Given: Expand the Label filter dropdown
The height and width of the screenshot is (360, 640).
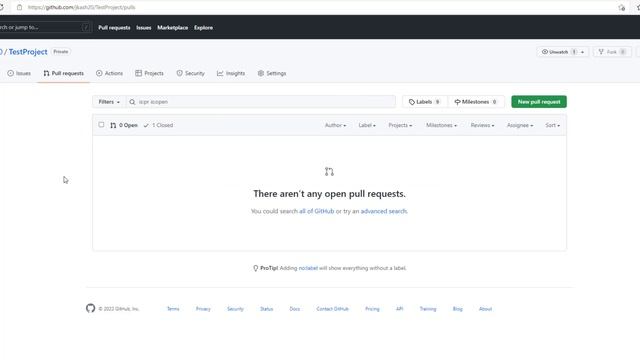Looking at the screenshot, I should (x=367, y=125).
